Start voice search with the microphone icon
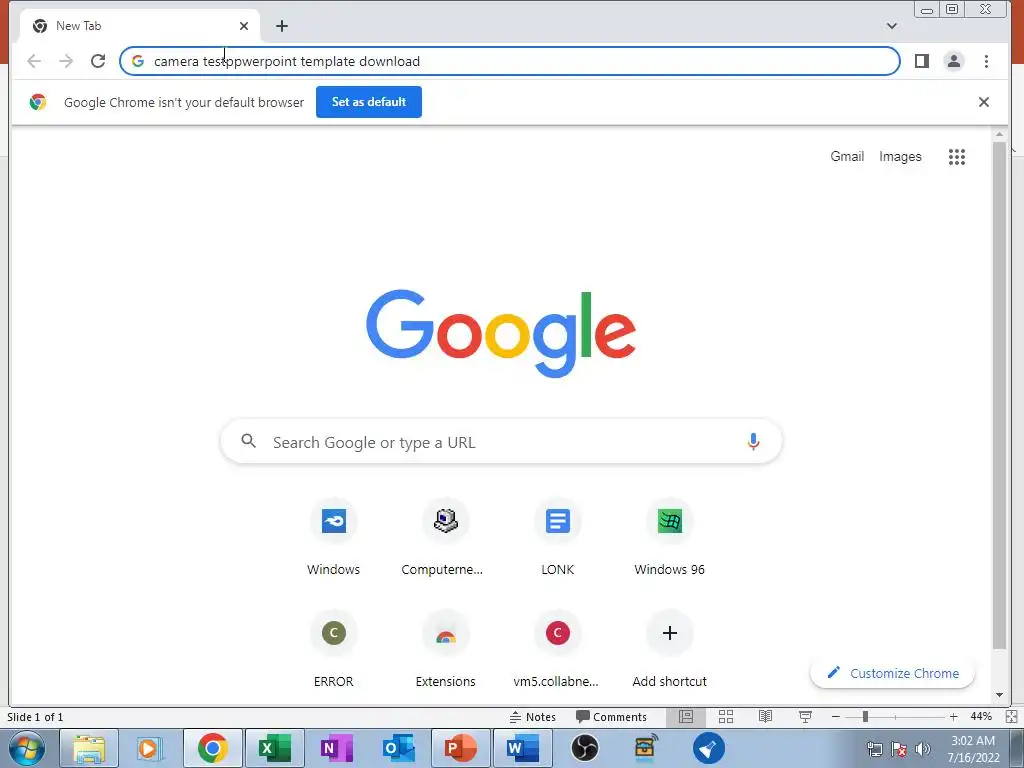 coord(753,442)
